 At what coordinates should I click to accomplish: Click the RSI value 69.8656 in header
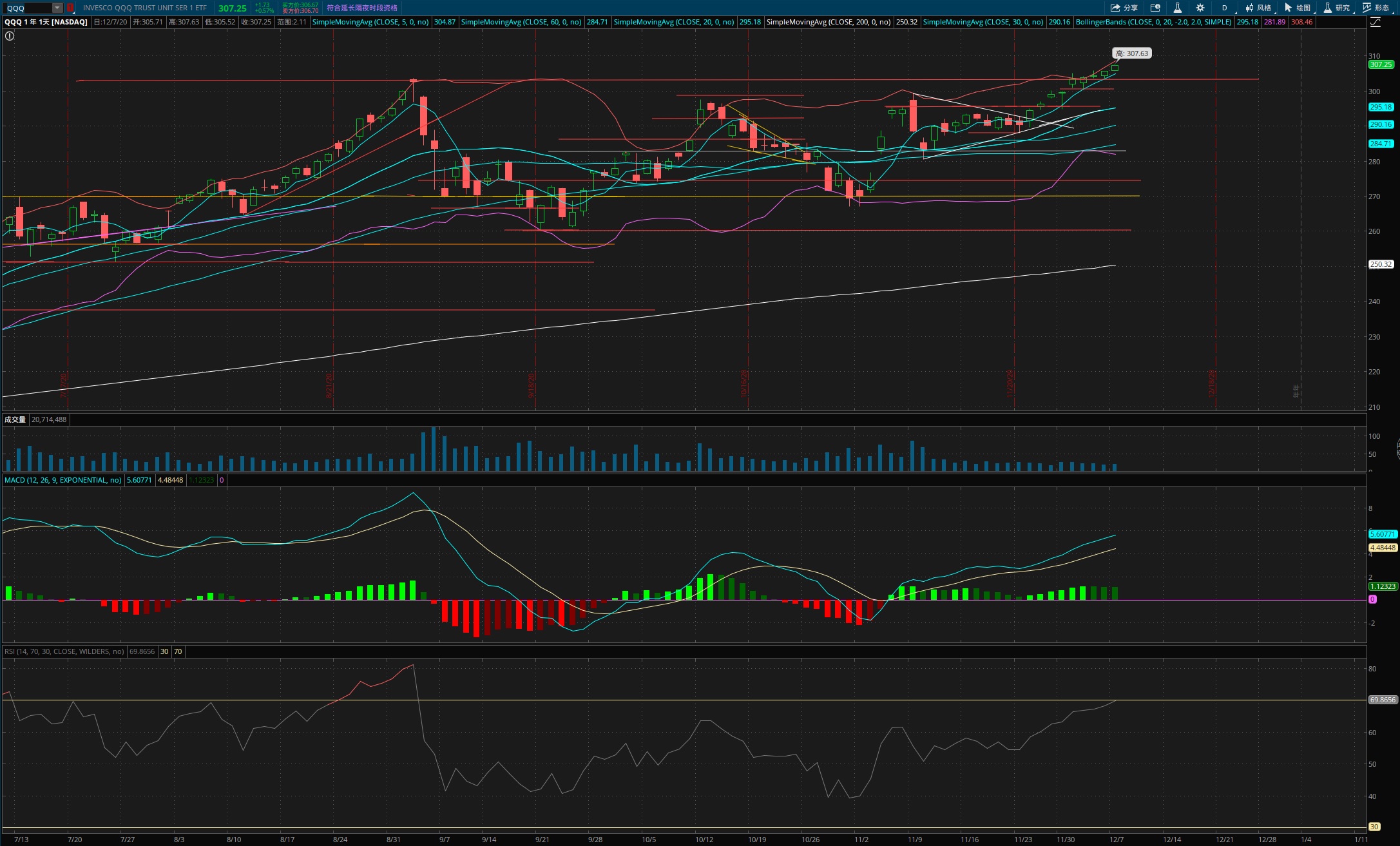point(142,651)
